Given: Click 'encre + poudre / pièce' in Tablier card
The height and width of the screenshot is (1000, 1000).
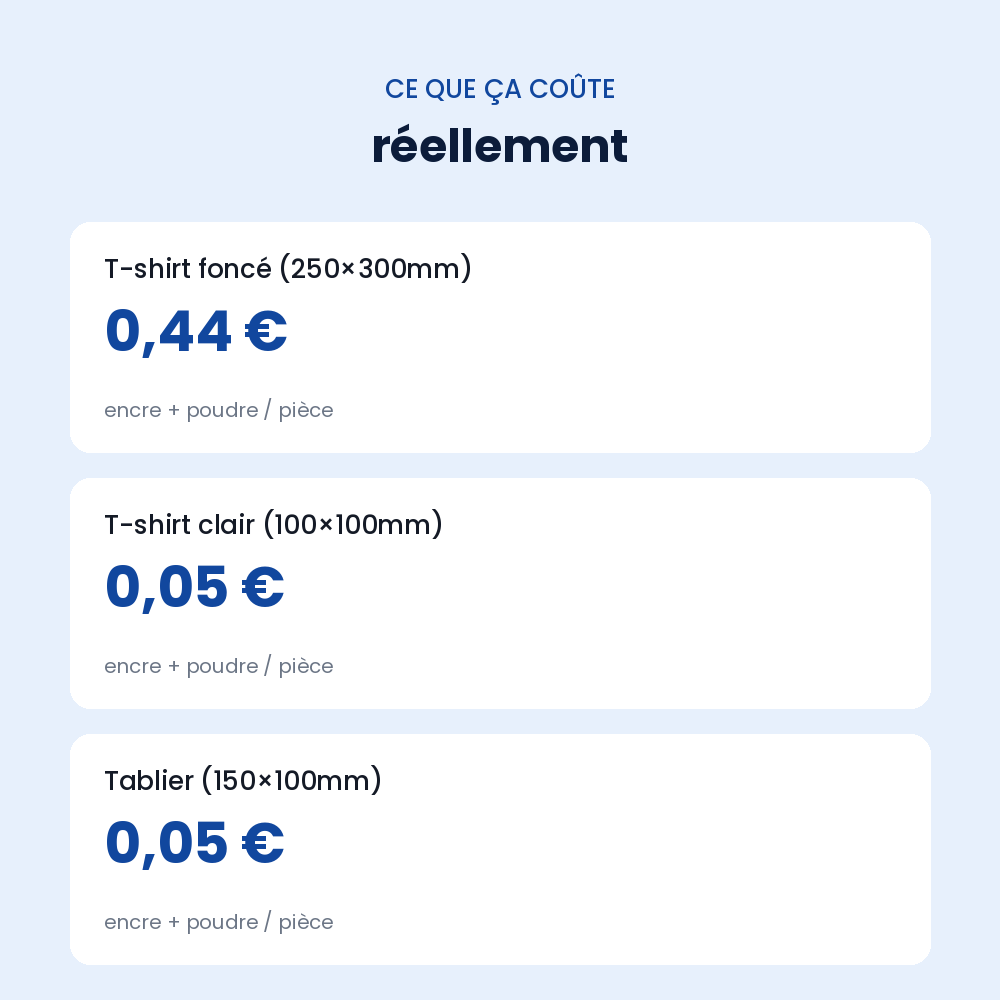Looking at the screenshot, I should point(219,922).
